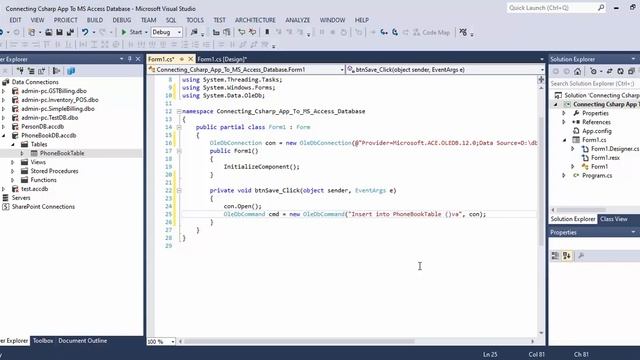This screenshot has width=640, height=360.
Task: Expand the Views folder node
Action: click(x=13, y=162)
